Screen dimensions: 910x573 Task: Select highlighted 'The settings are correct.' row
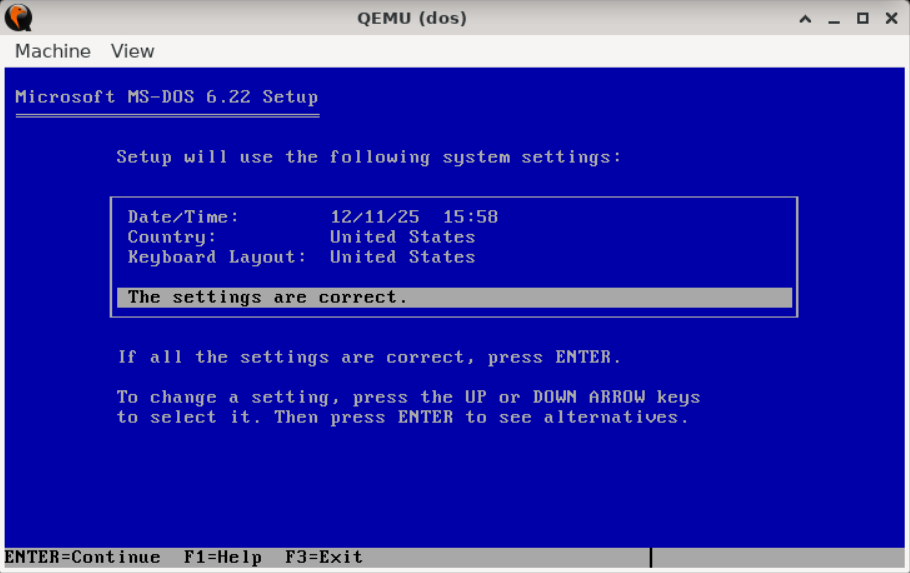(x=454, y=297)
